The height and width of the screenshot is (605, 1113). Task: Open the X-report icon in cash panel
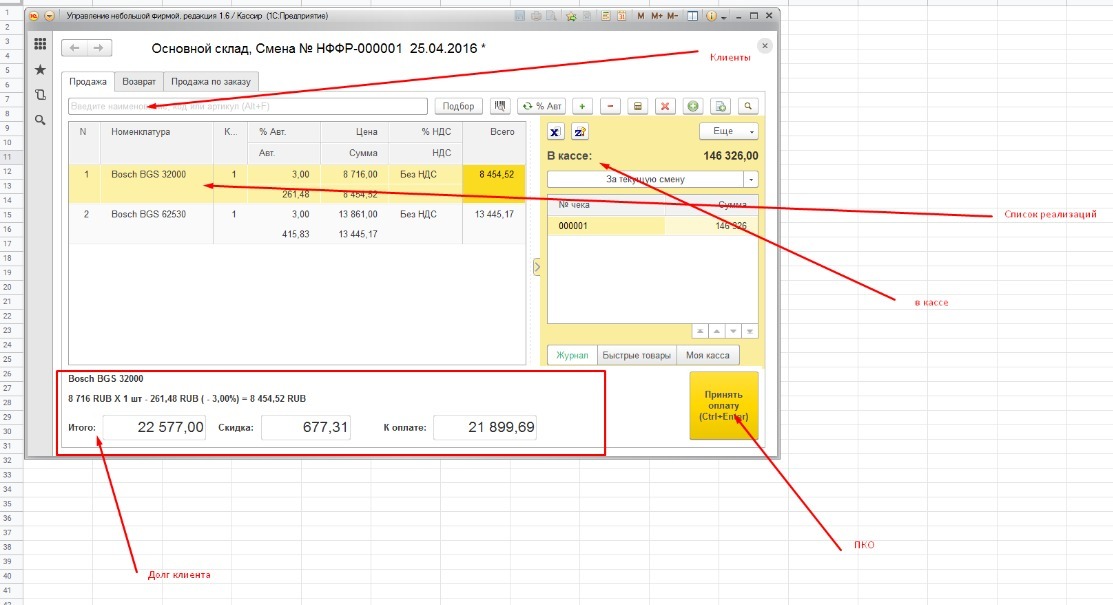point(557,131)
